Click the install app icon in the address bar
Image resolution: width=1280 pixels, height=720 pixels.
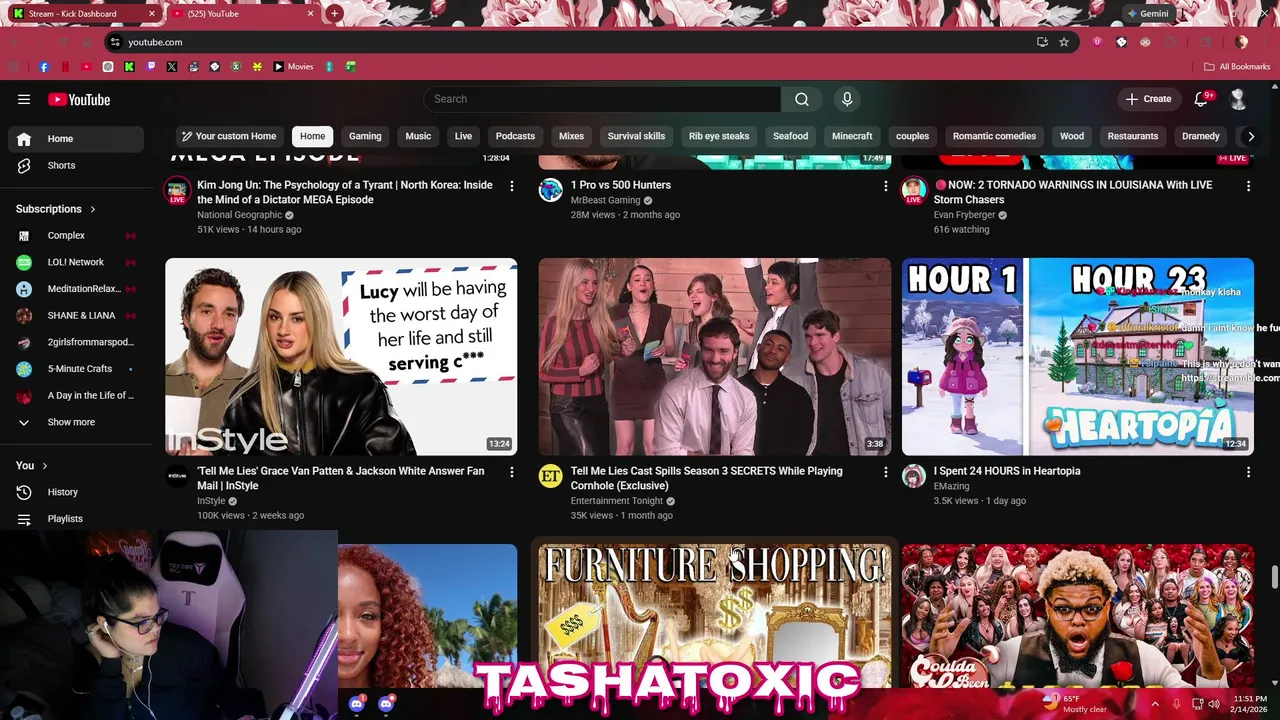pyautogui.click(x=1042, y=42)
